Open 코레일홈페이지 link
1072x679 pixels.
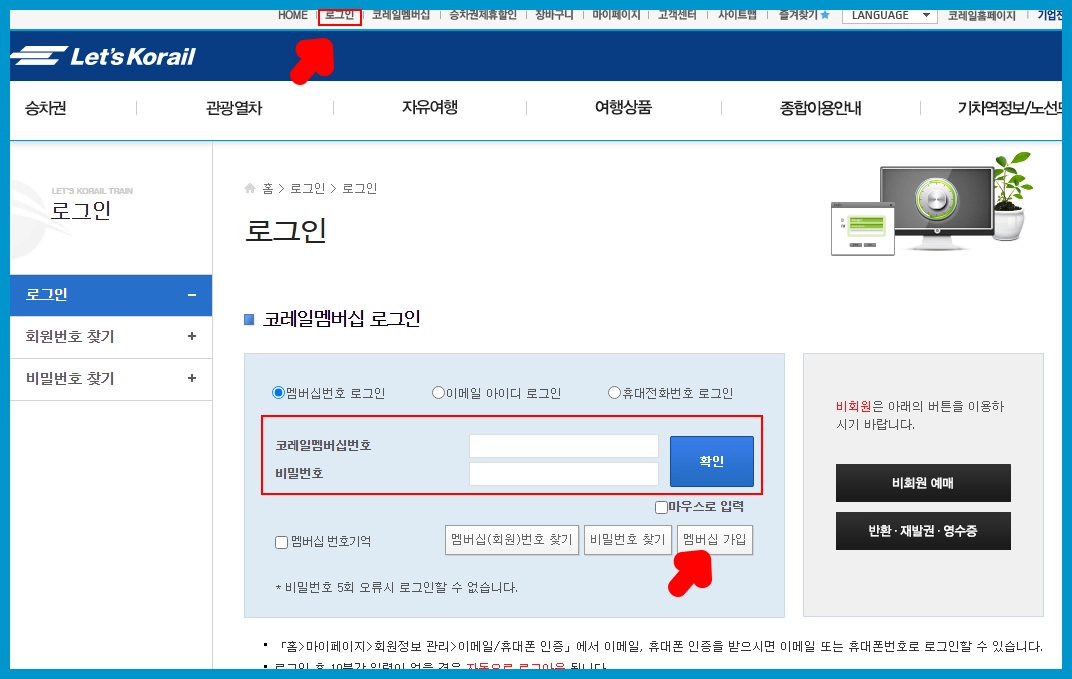(x=982, y=15)
